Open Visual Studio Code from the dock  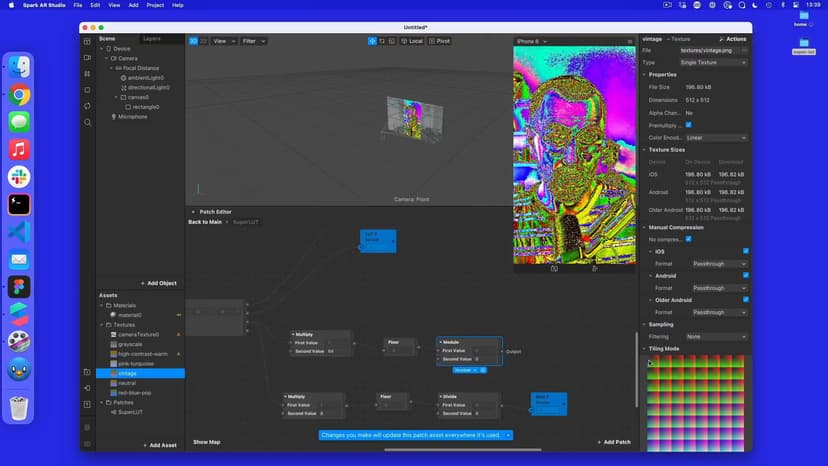pos(19,232)
